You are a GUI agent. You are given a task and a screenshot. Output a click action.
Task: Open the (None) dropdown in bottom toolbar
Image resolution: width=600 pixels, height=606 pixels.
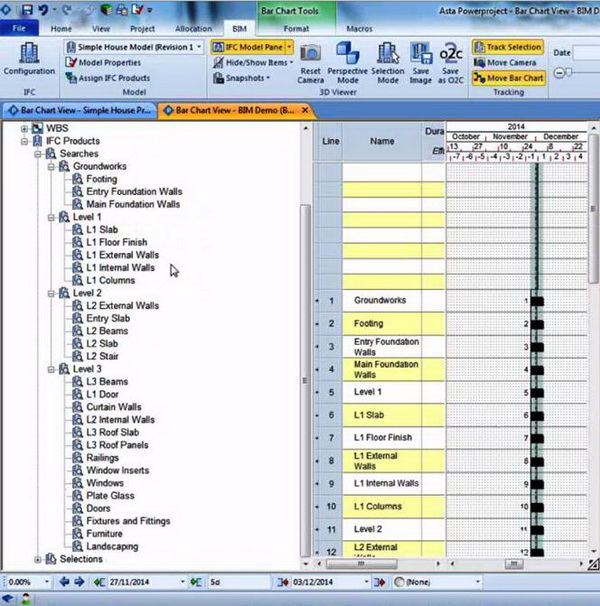pyautogui.click(x=477, y=582)
